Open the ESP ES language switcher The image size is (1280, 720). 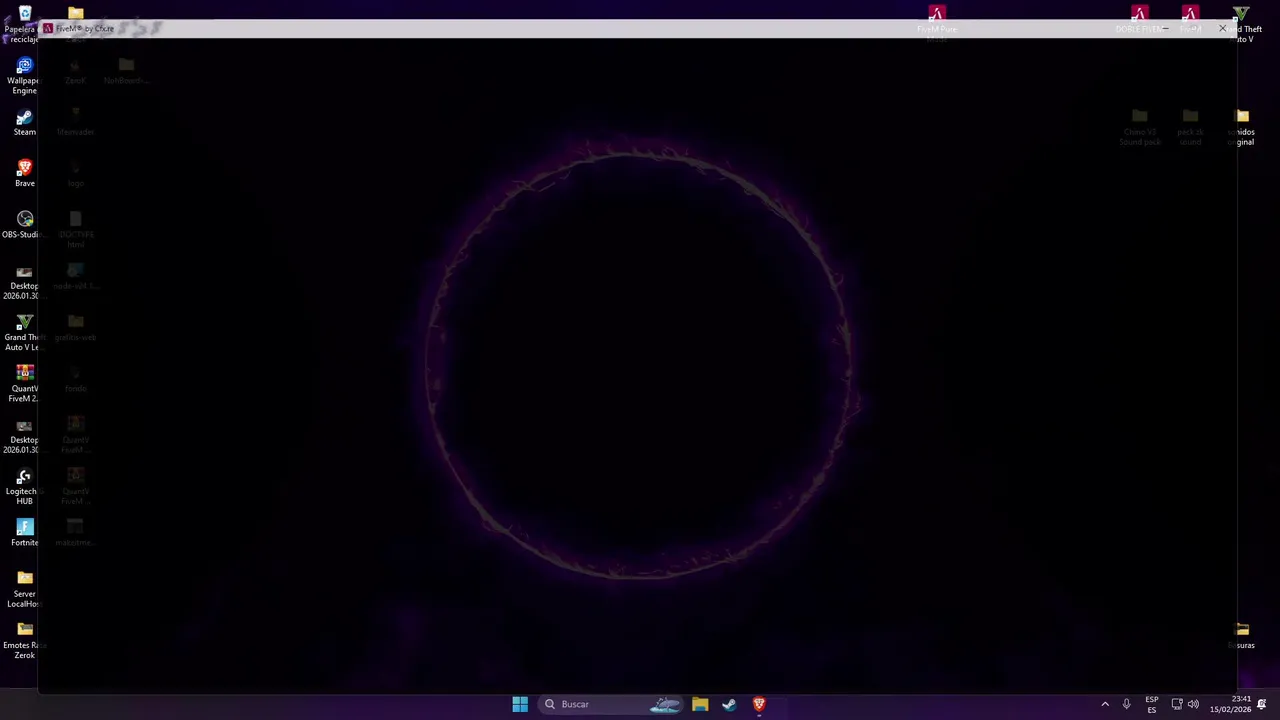tap(1152, 704)
